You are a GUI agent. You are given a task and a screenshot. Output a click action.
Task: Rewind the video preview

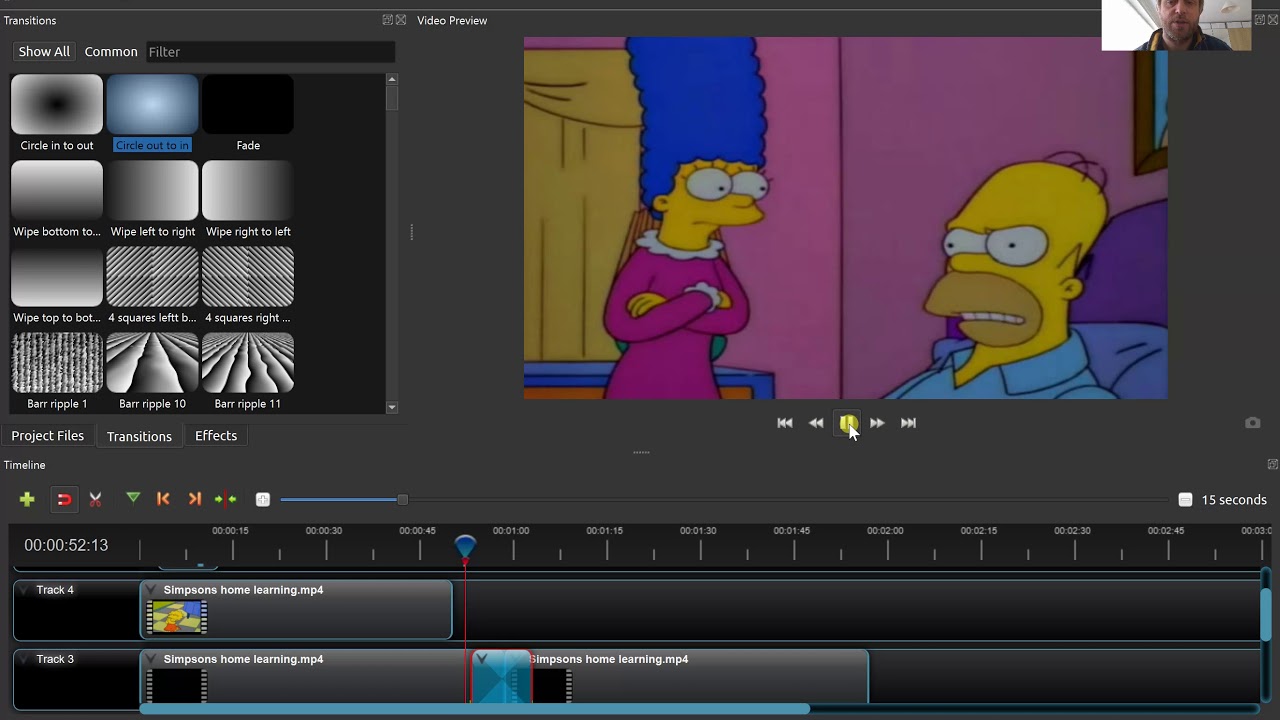pos(816,423)
